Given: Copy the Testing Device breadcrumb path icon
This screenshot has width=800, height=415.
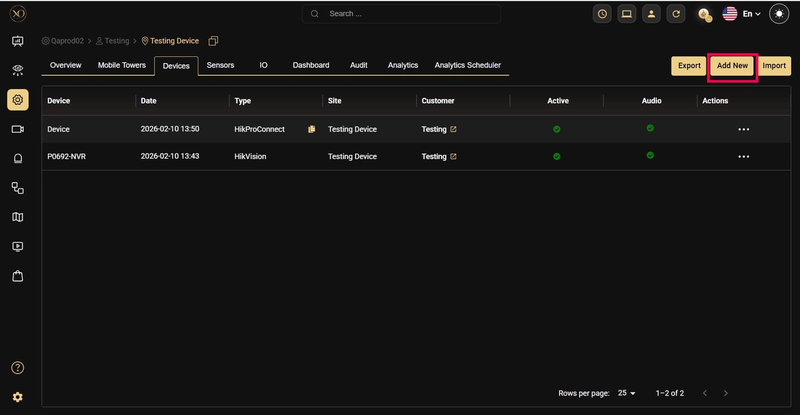Looking at the screenshot, I should coord(213,41).
